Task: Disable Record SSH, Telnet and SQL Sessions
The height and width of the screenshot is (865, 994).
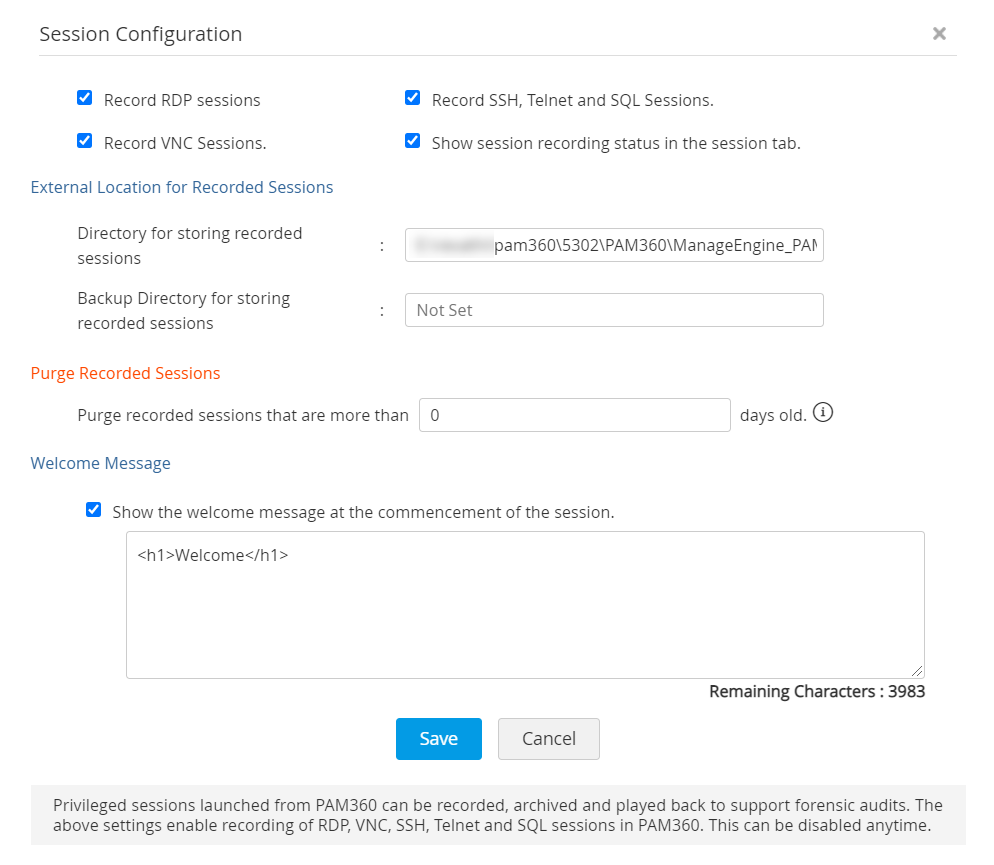Action: pos(412,99)
